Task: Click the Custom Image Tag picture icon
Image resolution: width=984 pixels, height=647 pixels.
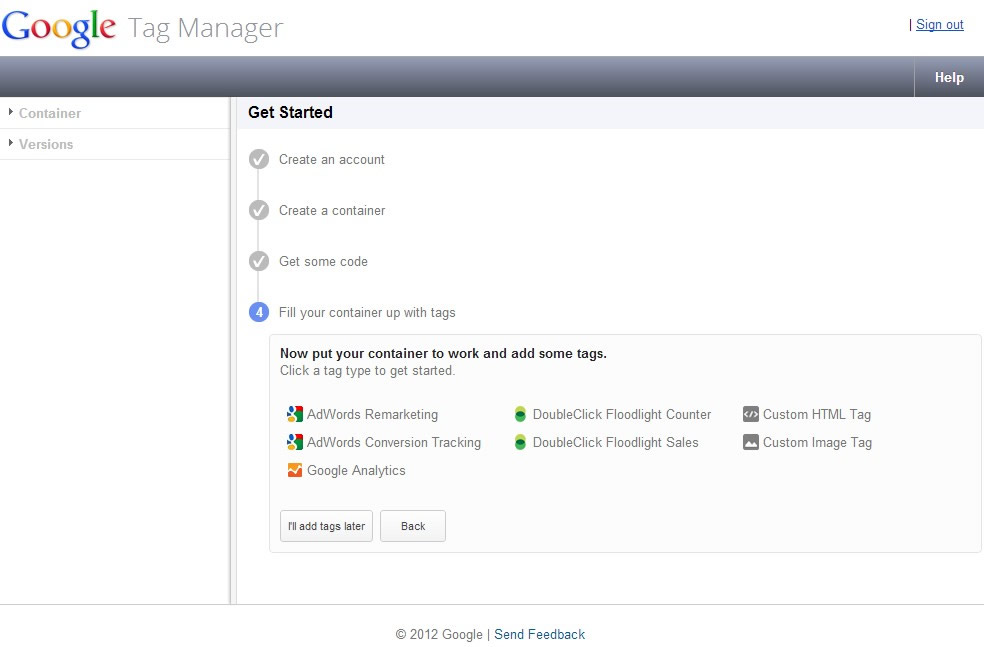Action: coord(751,442)
